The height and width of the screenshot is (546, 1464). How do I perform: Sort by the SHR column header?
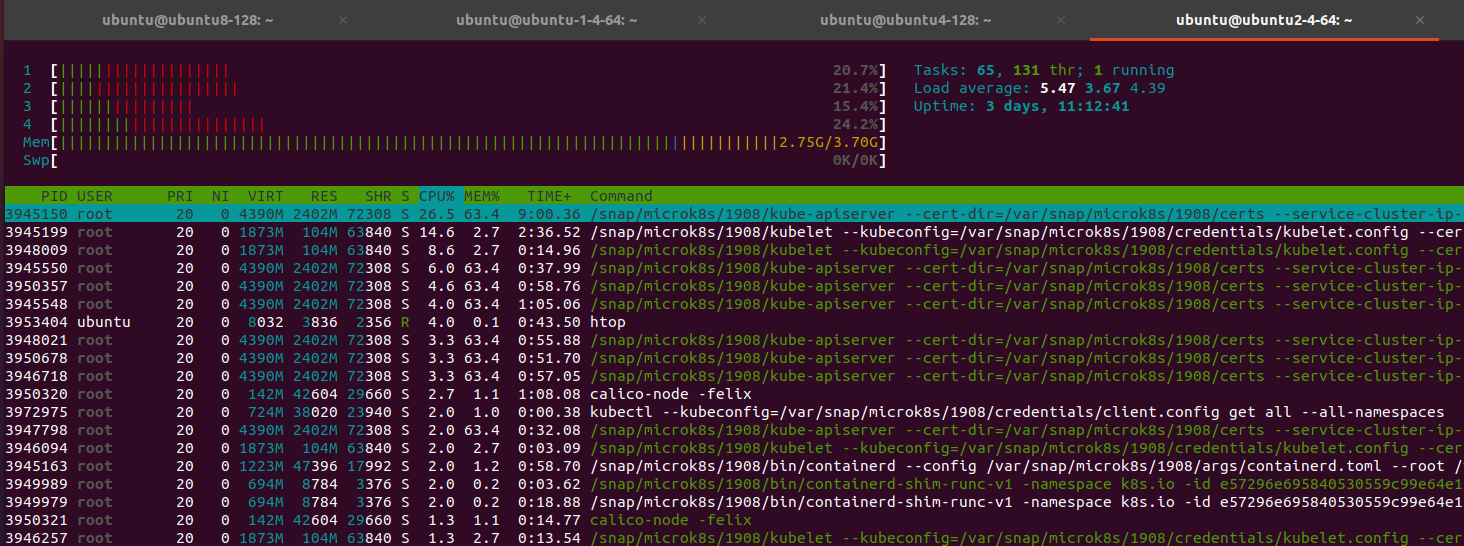[379, 196]
